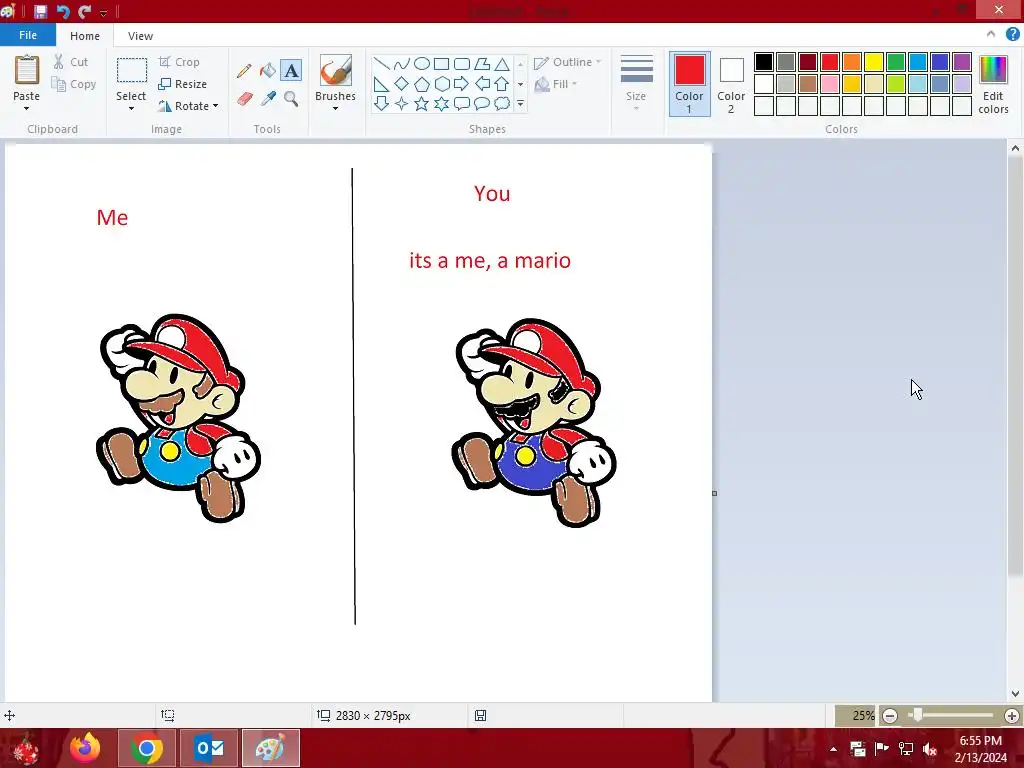Select the Magnifier tool
This screenshot has height=768, width=1024.
(x=291, y=99)
